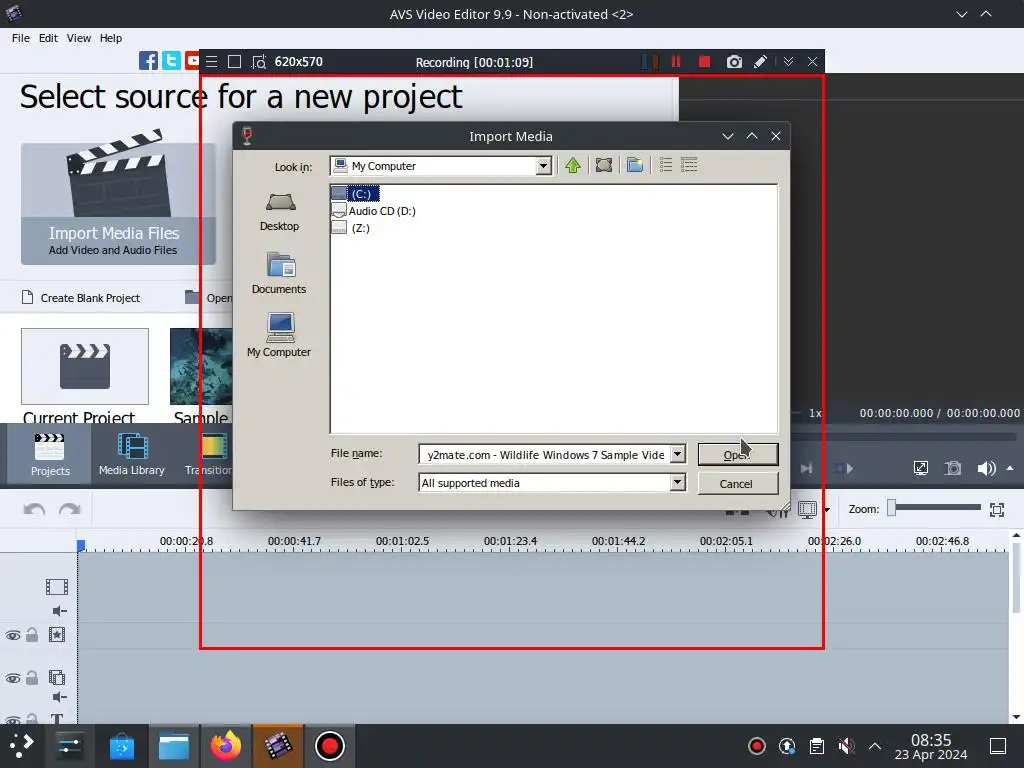Screen dimensions: 1024x768
Task: Select the (C:) drive
Action: click(355, 194)
